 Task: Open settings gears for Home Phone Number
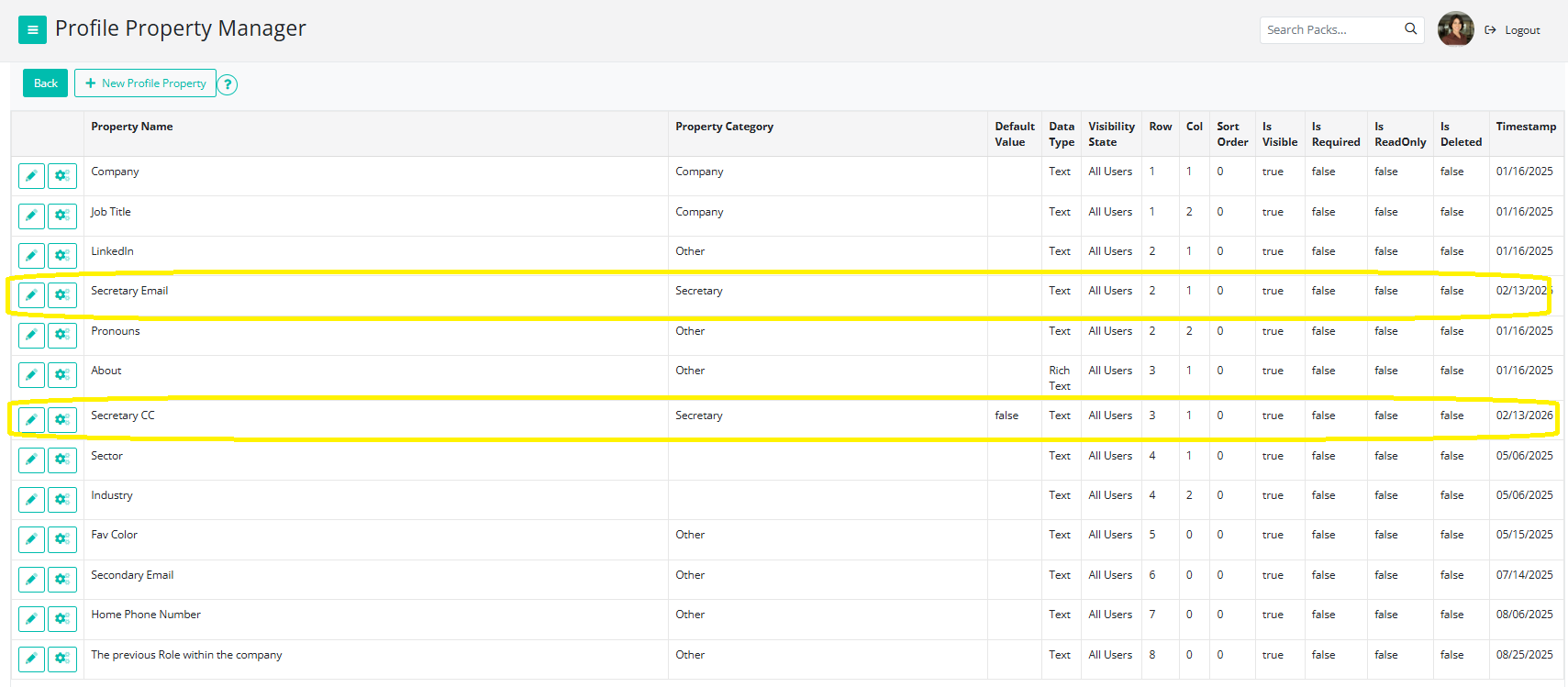[x=61, y=619]
